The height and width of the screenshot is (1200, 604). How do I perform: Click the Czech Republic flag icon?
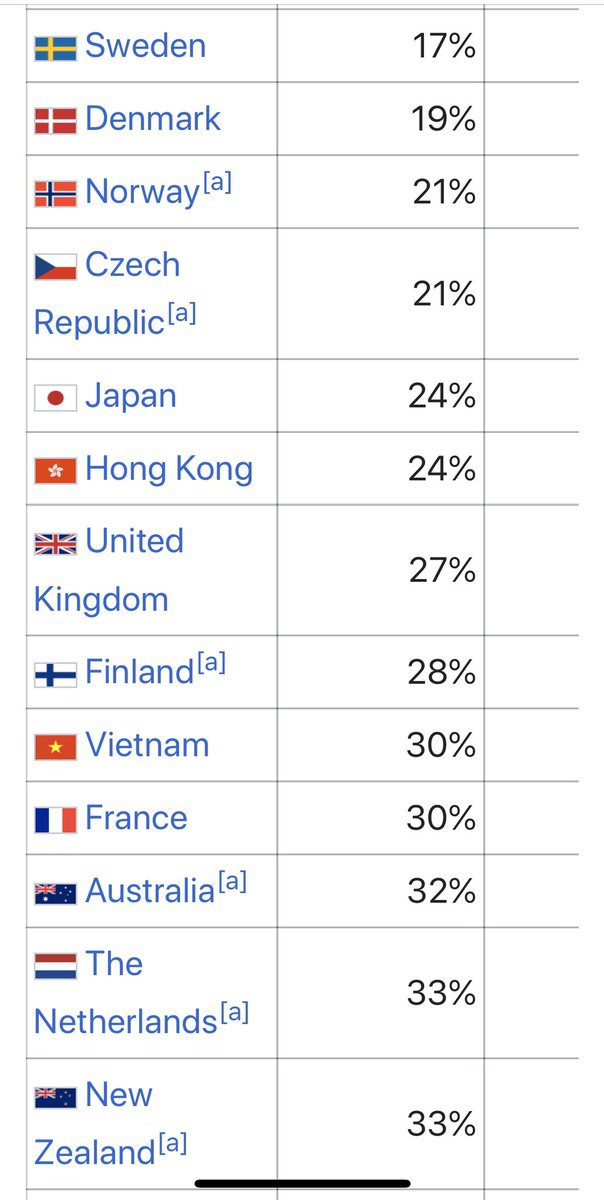click(x=56, y=268)
